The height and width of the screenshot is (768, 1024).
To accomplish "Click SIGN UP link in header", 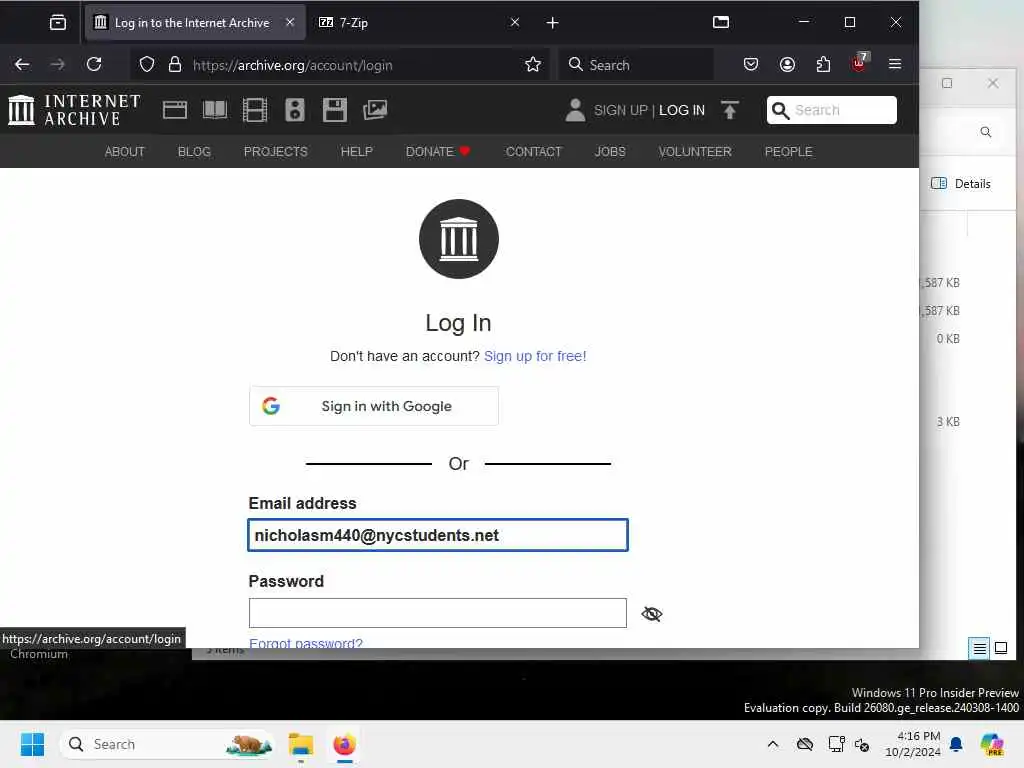I will 620,110.
